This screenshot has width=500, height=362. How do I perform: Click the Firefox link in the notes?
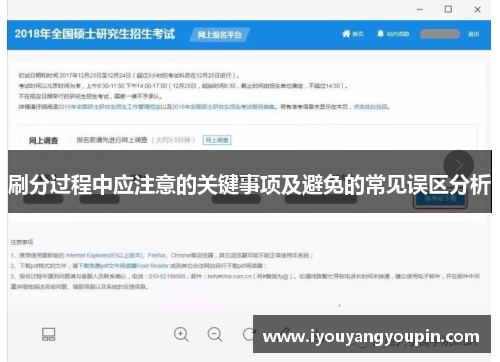point(157,255)
